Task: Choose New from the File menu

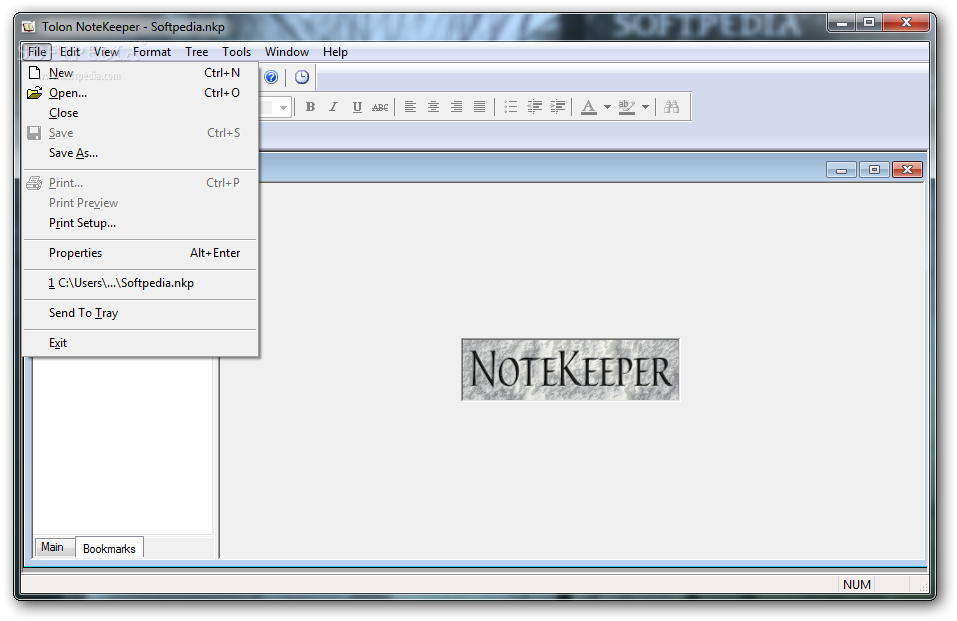Action: tap(140, 73)
